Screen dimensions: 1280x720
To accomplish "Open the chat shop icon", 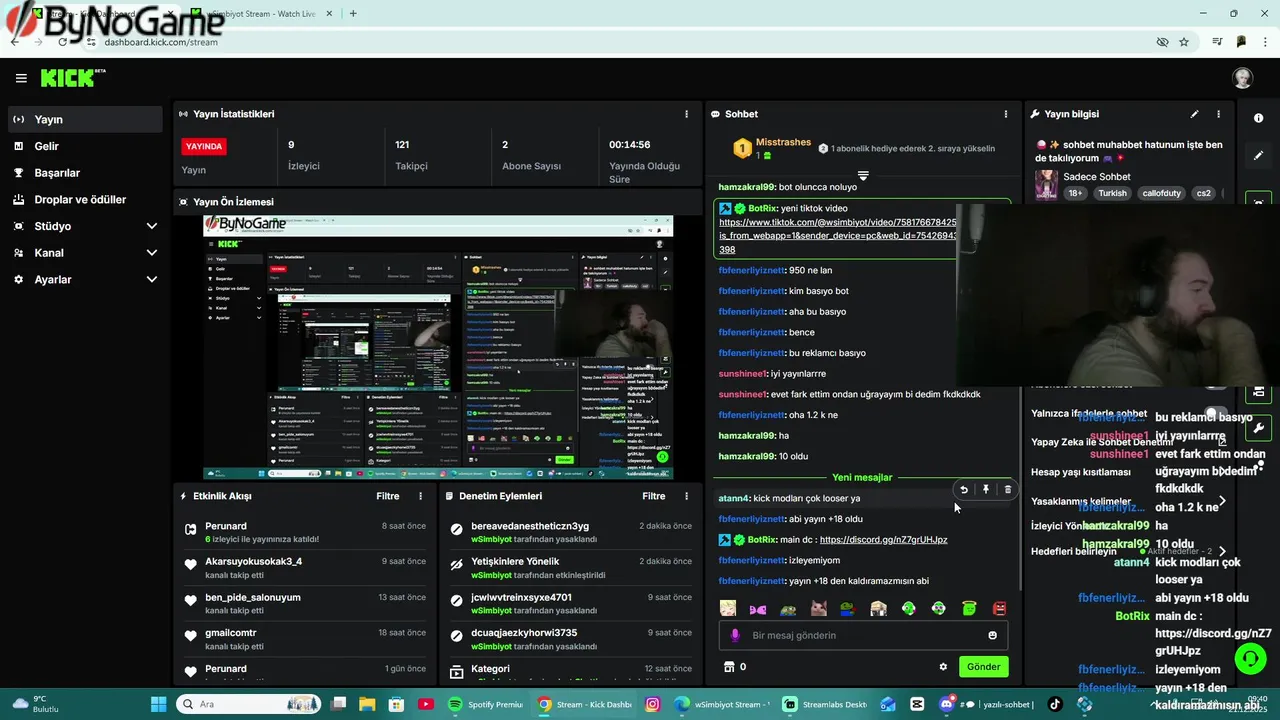I will 729,666.
